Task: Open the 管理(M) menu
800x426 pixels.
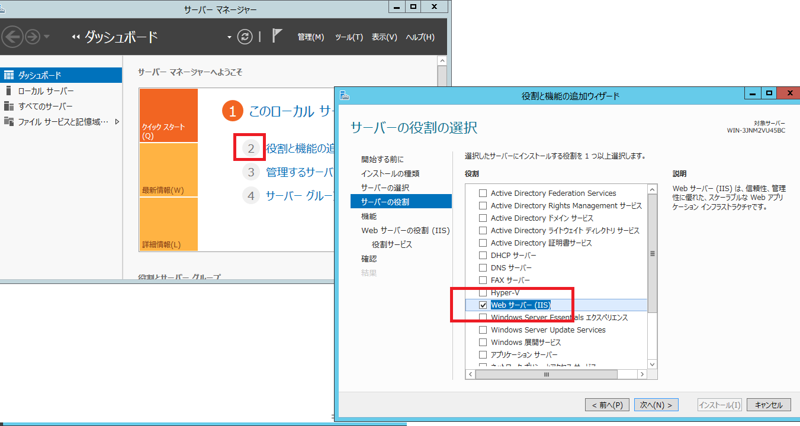Action: (x=310, y=37)
